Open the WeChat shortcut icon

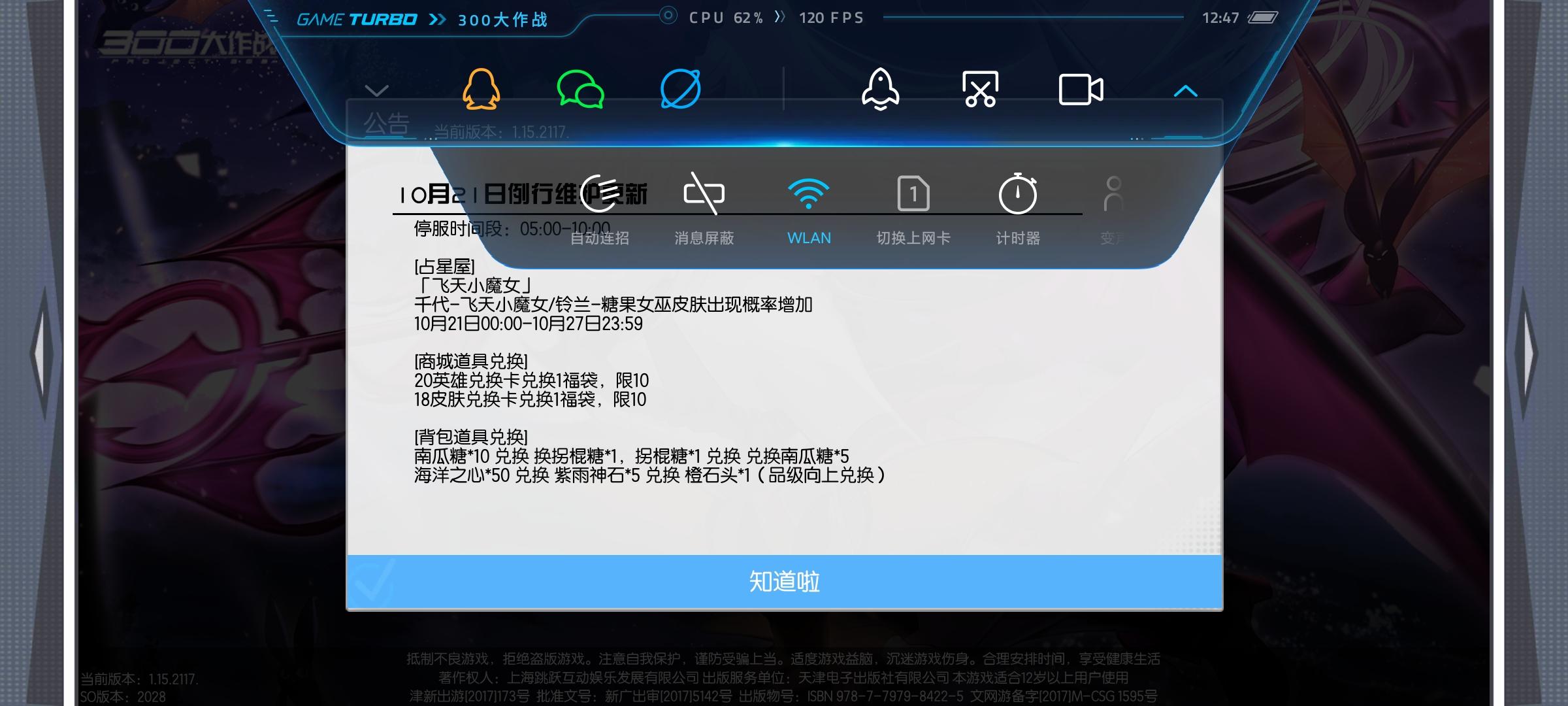pyautogui.click(x=580, y=90)
